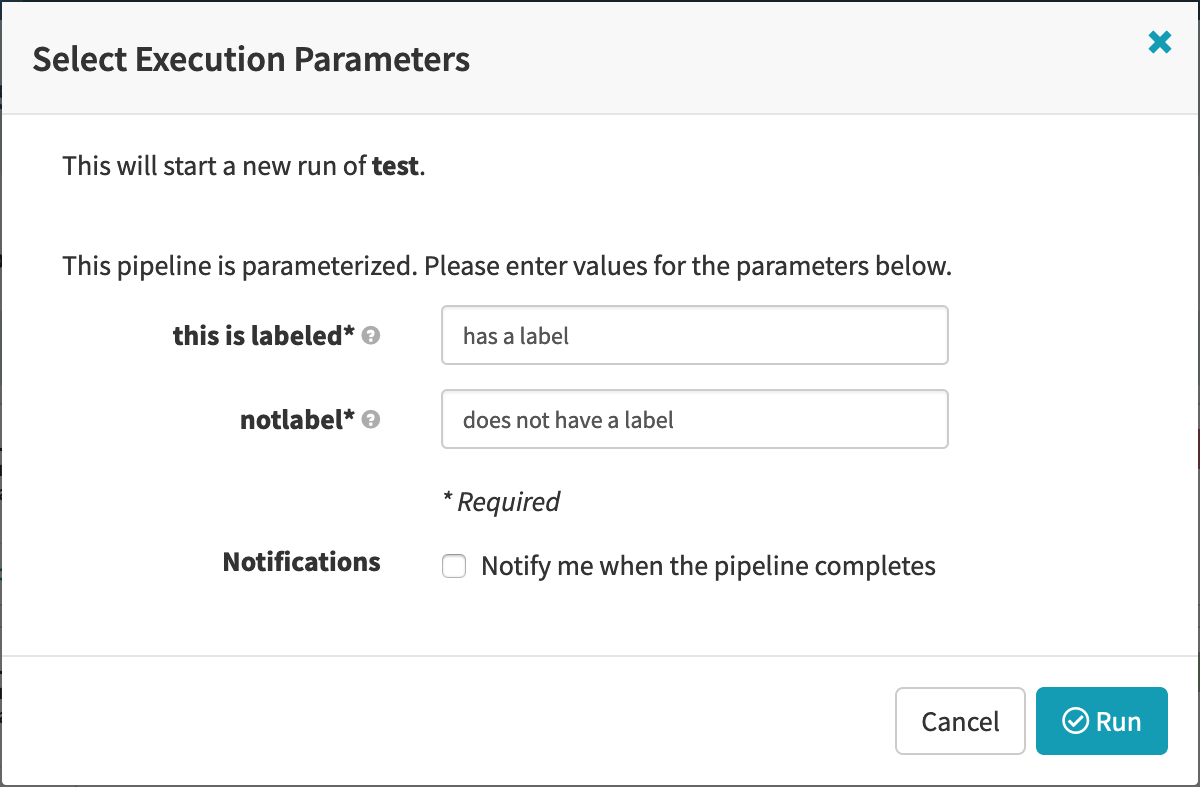Cancel the execution parameters dialog

pos(959,721)
